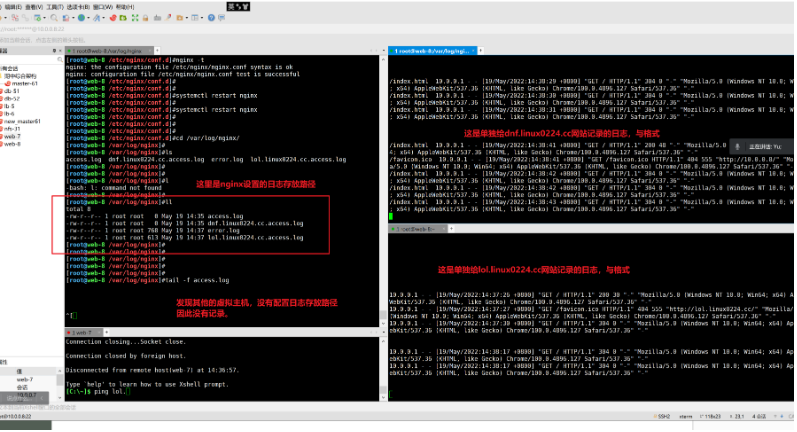Screen dimensions: 797x432
Task: Click 118x23 size in status bar
Action: (711, 416)
